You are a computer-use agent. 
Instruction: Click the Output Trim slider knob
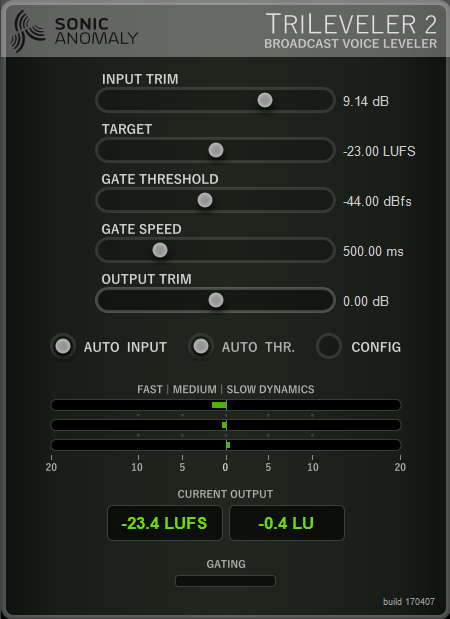pyautogui.click(x=216, y=300)
